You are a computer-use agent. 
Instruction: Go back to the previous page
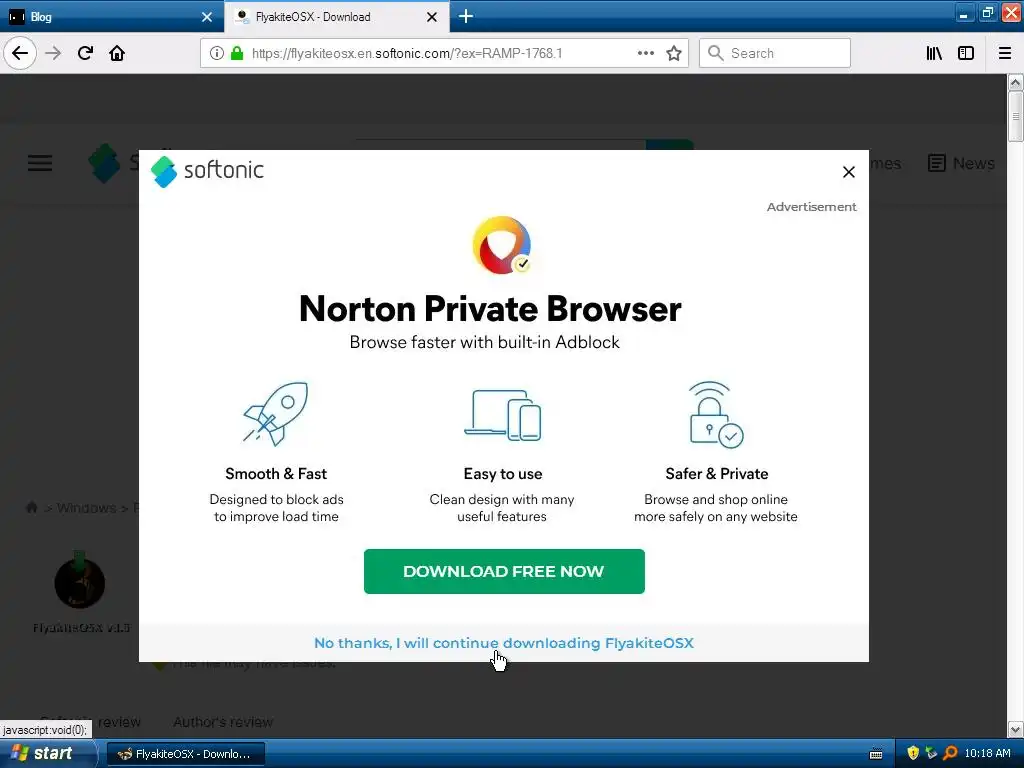click(x=20, y=53)
